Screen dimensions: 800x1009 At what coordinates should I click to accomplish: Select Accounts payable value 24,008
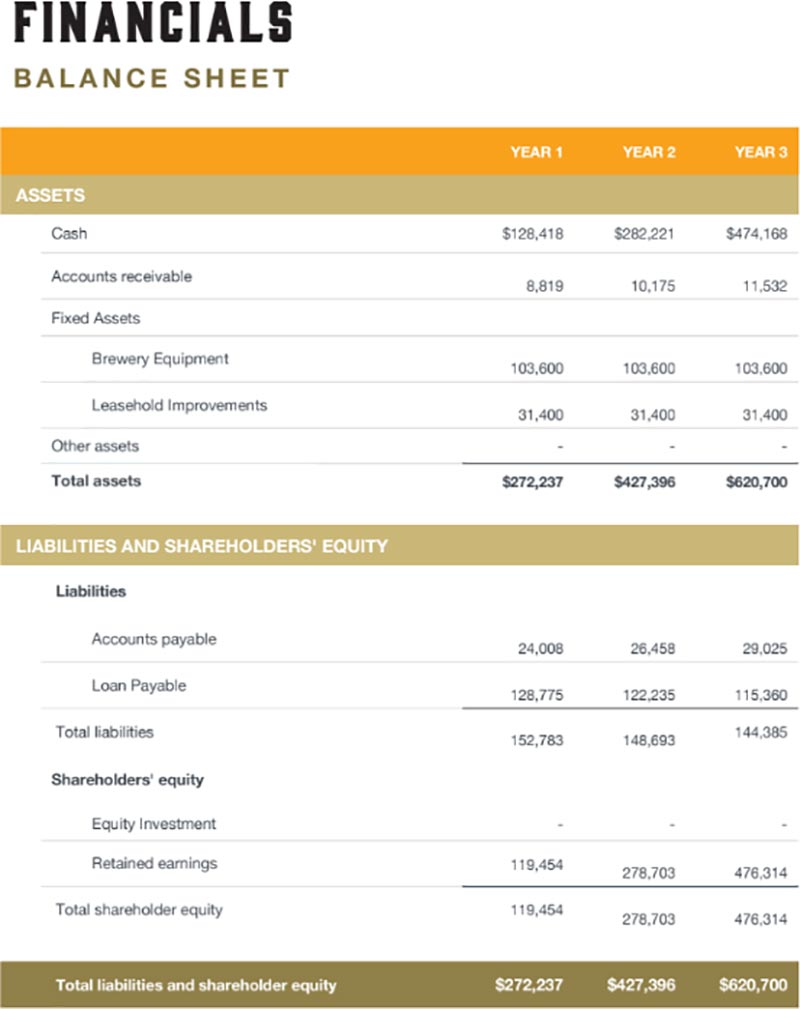tap(541, 649)
